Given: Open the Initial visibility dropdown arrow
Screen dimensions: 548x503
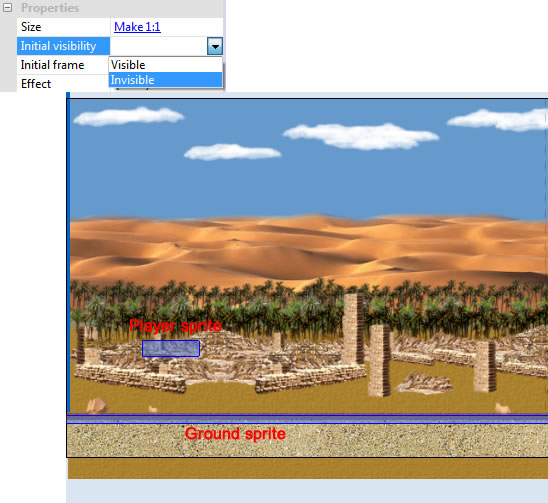Looking at the screenshot, I should point(215,46).
